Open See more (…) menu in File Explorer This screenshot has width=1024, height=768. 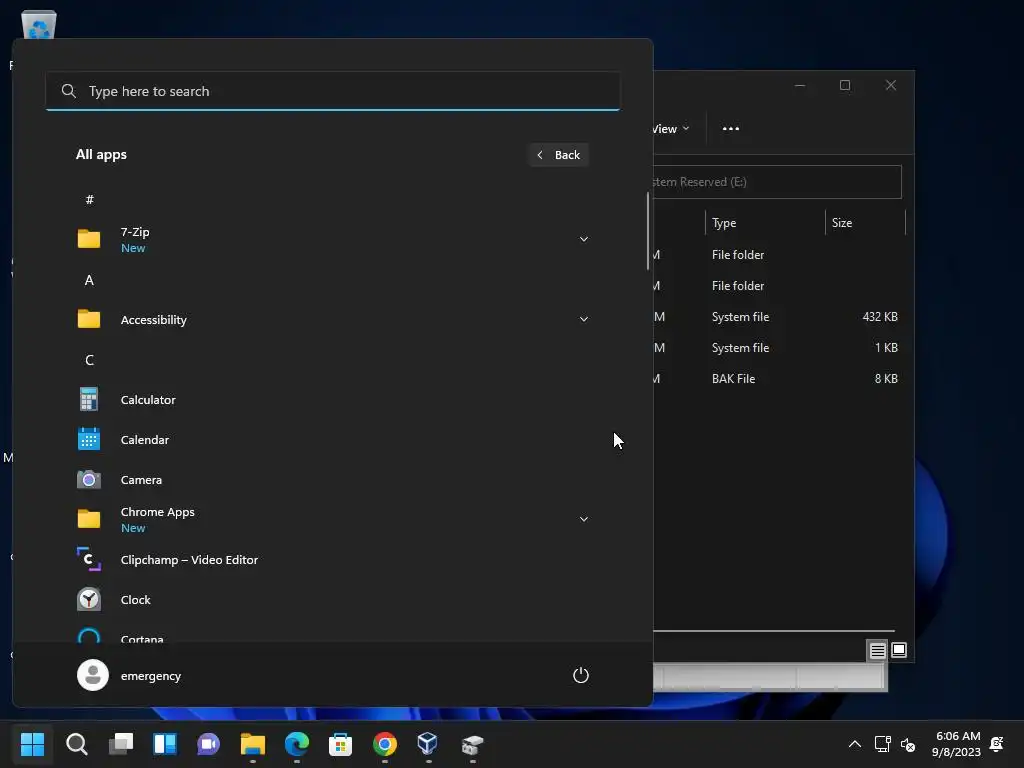[x=731, y=129]
